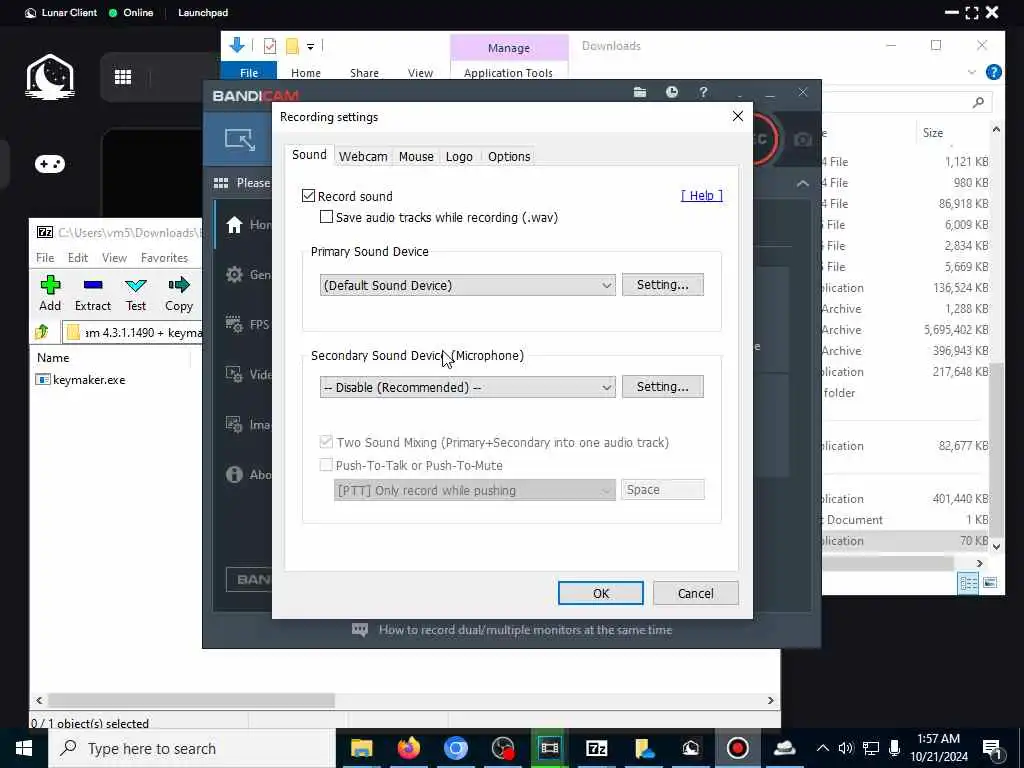1024x768 pixels.
Task: Click the 7-Zip Extract button
Action: pyautogui.click(x=93, y=293)
